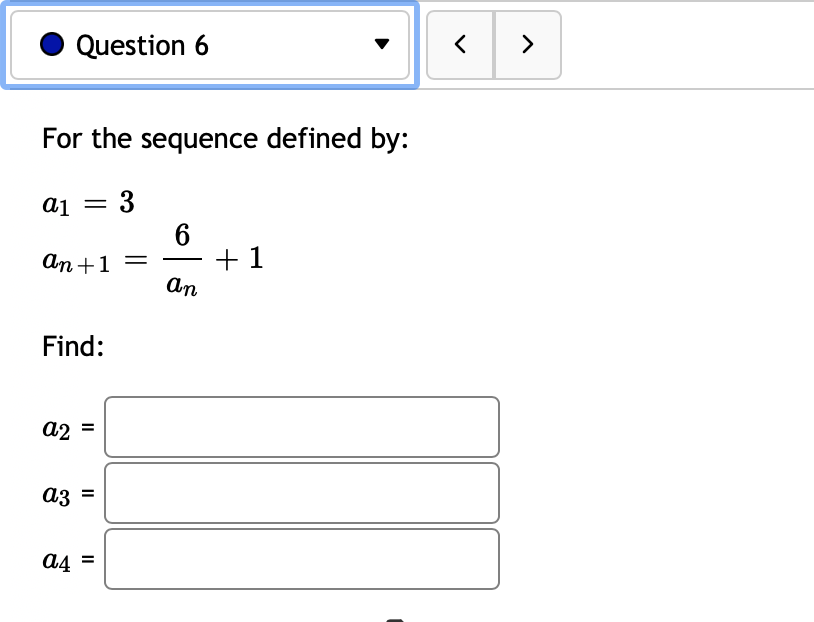Viewport: 814px width, 622px height.
Task: Click the left chevron navigation icon
Action: coord(460,44)
